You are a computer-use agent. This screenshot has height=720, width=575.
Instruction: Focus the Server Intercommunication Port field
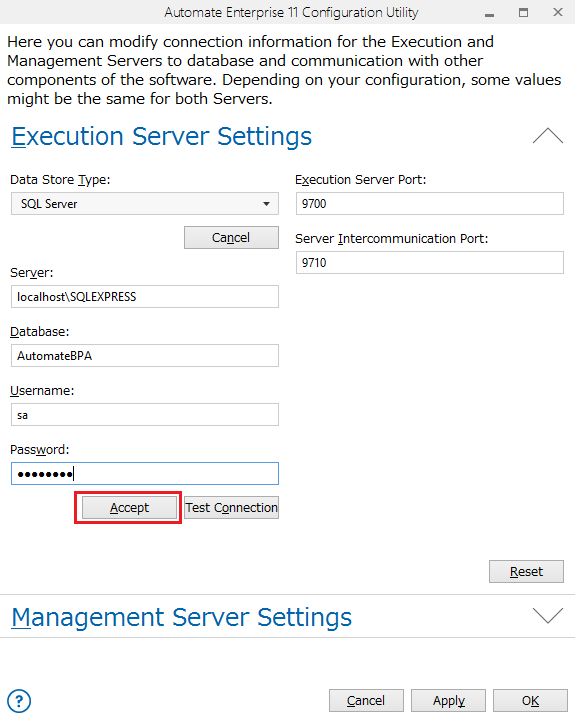(430, 262)
